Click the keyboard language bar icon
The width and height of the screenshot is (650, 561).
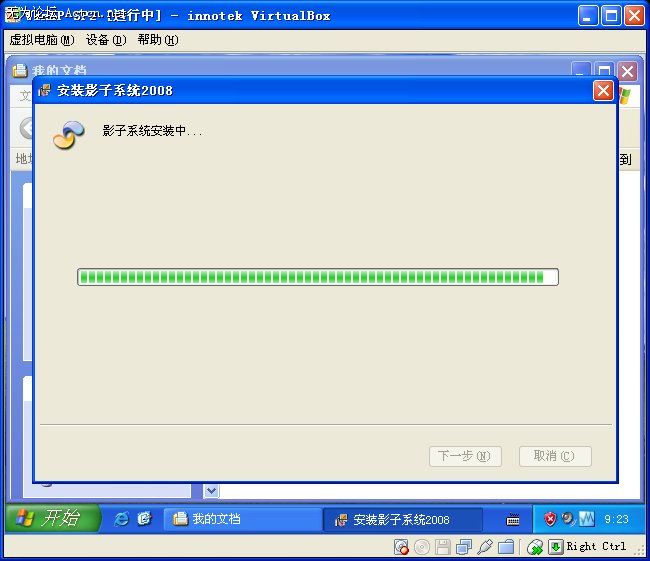point(513,520)
